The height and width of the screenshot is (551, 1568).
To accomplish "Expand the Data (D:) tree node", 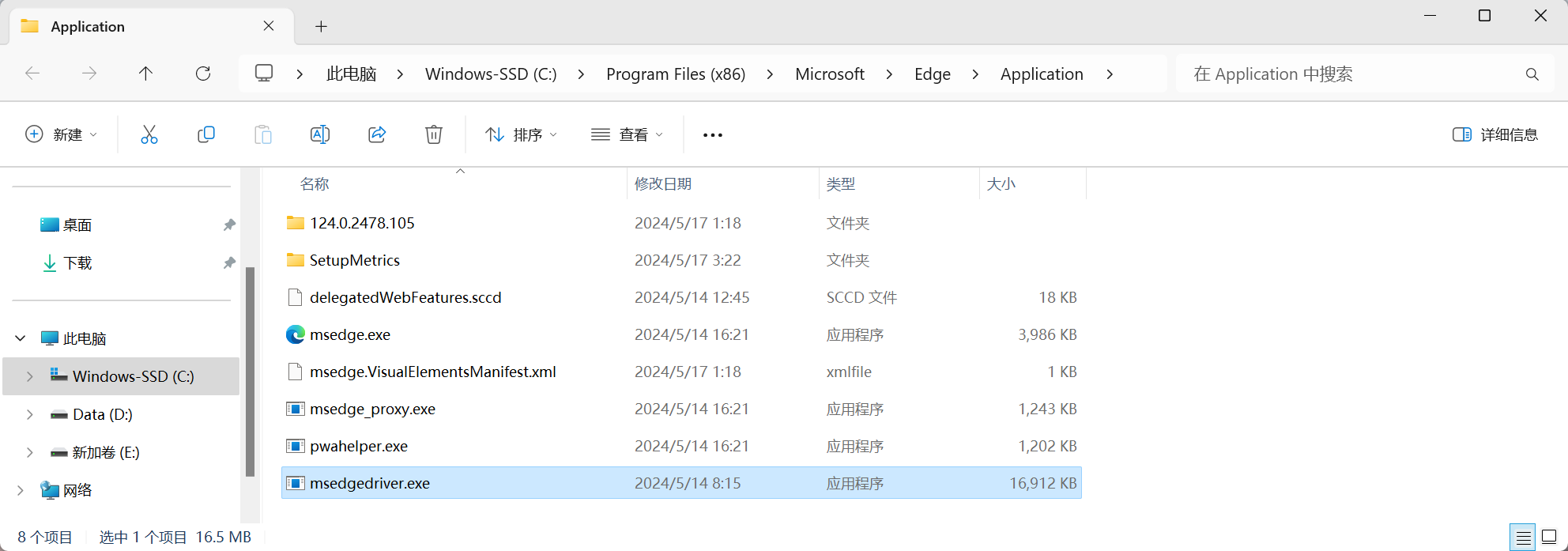I will (x=30, y=414).
